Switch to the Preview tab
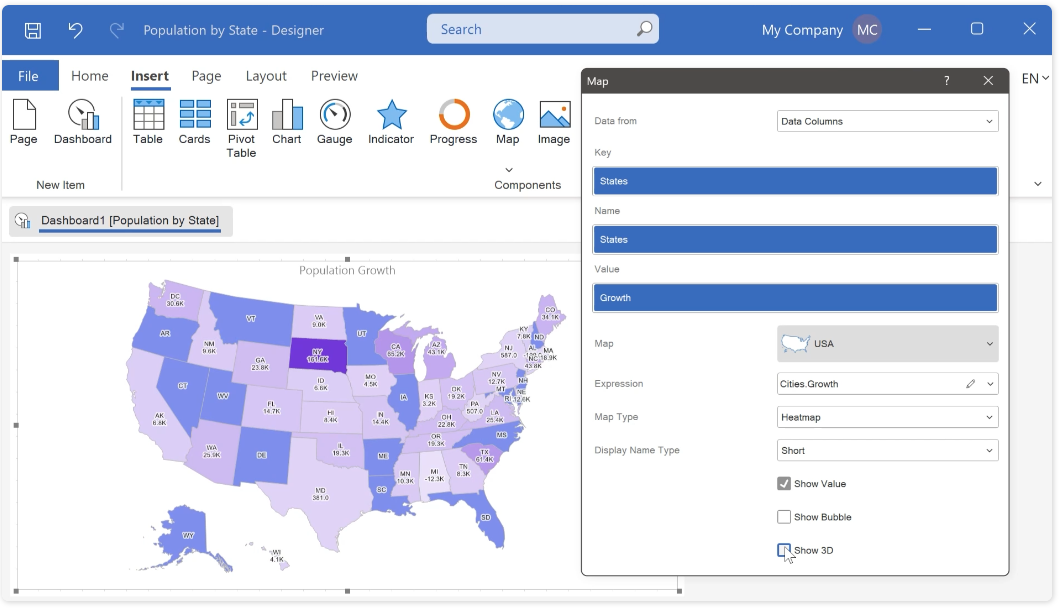The width and height of the screenshot is (1060, 610). click(334, 76)
